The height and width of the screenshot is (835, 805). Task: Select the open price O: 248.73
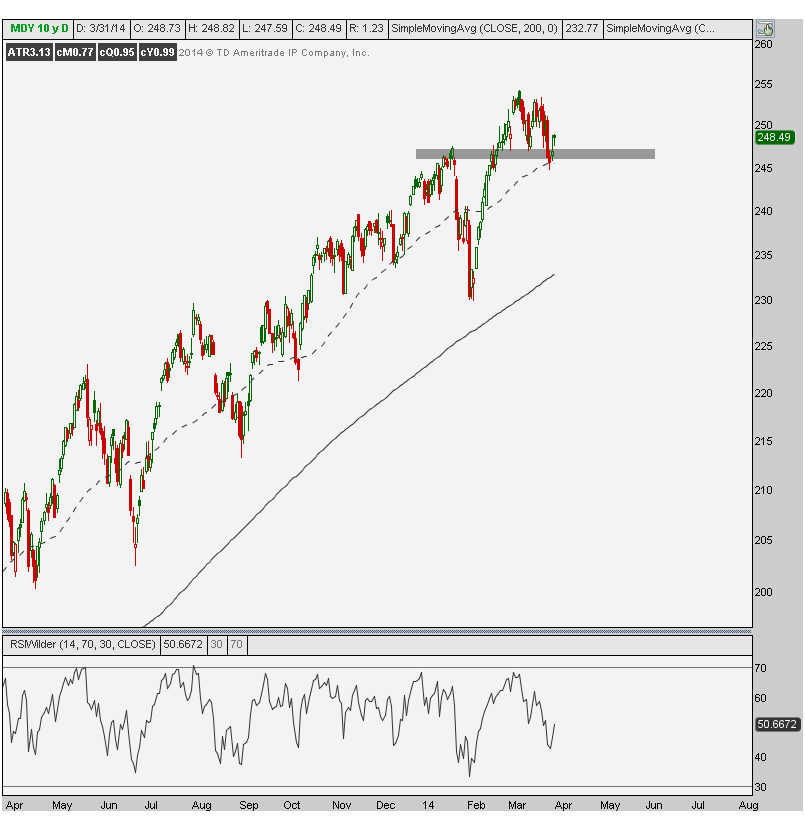157,29
